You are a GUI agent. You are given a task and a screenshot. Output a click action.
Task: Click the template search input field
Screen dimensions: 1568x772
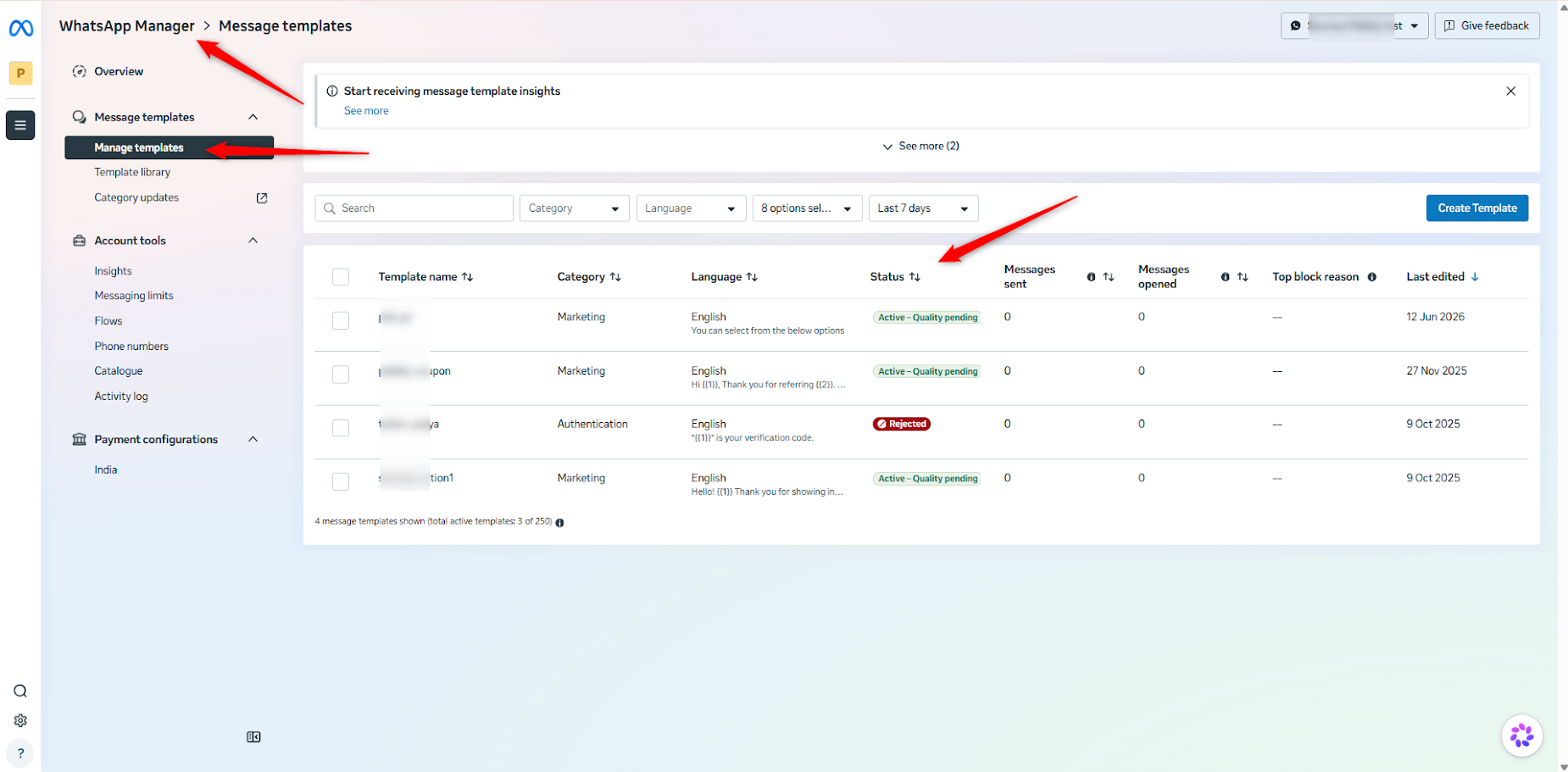414,208
